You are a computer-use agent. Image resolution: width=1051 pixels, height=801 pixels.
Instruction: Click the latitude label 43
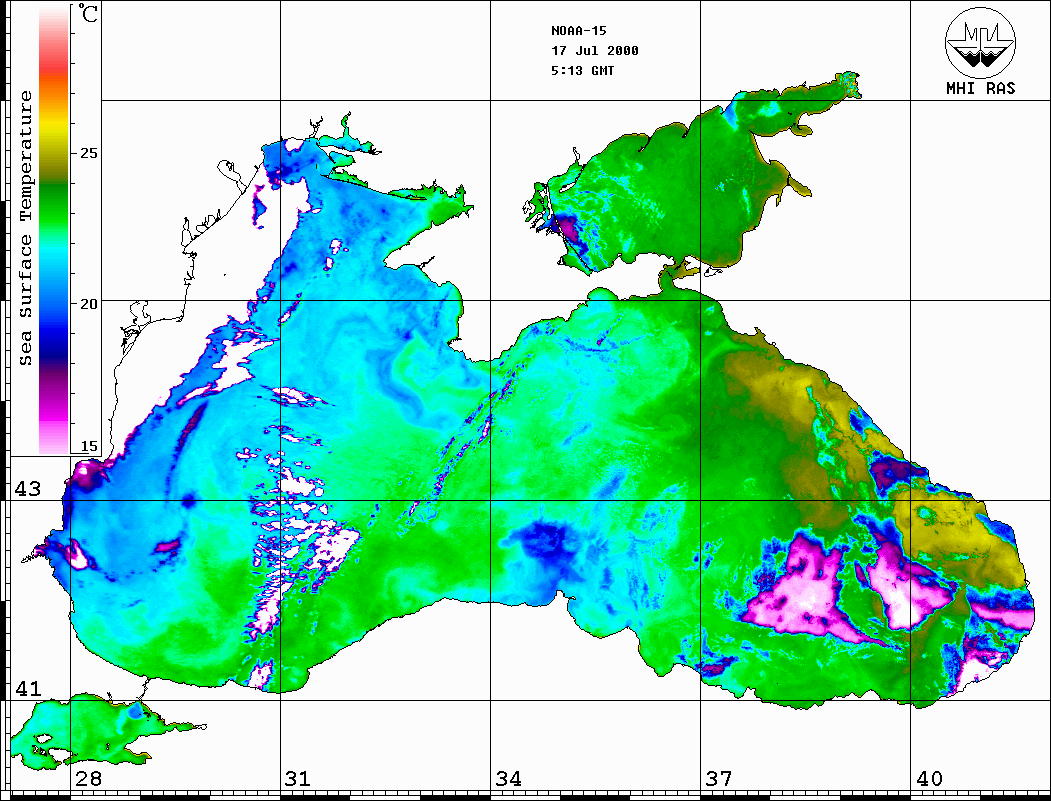click(x=27, y=489)
